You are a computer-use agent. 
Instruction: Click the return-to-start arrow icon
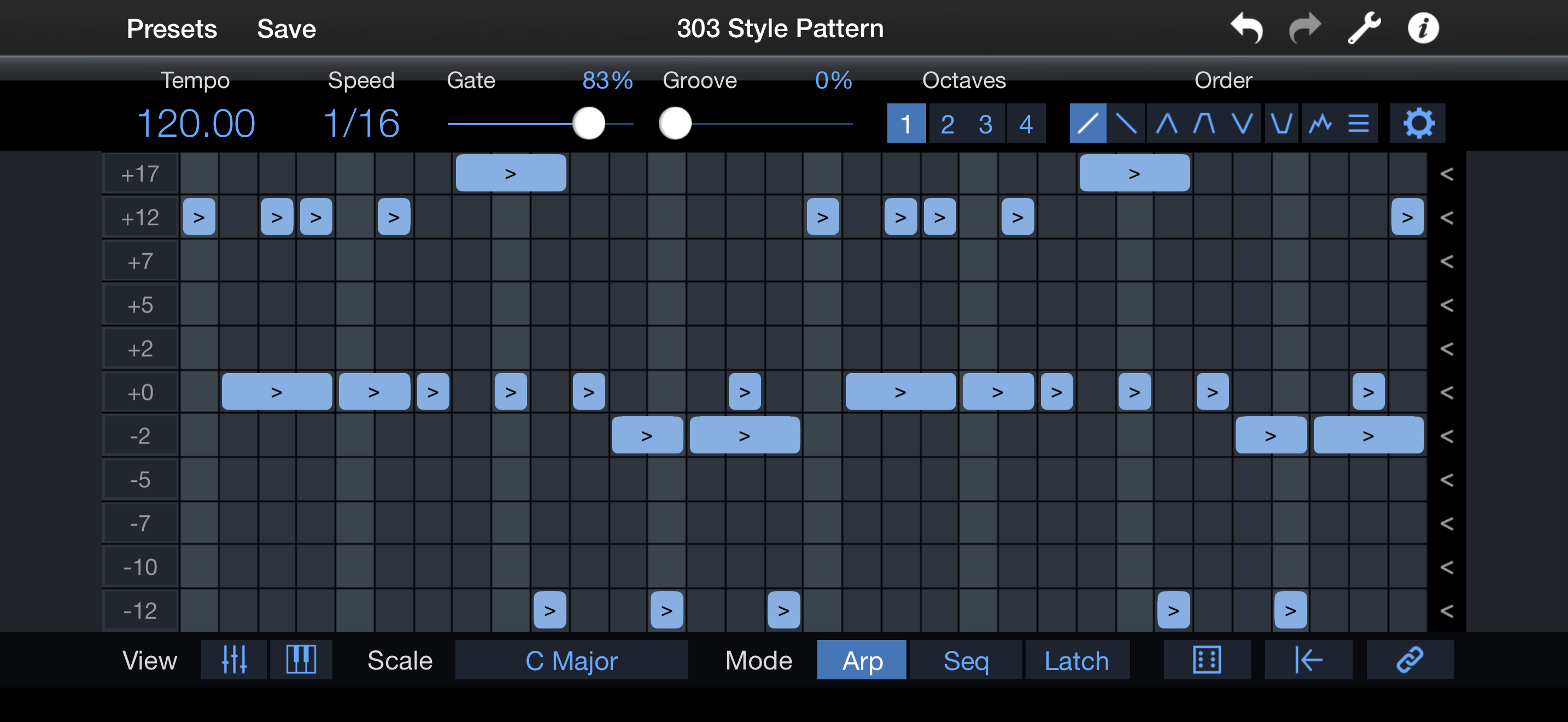point(1308,659)
